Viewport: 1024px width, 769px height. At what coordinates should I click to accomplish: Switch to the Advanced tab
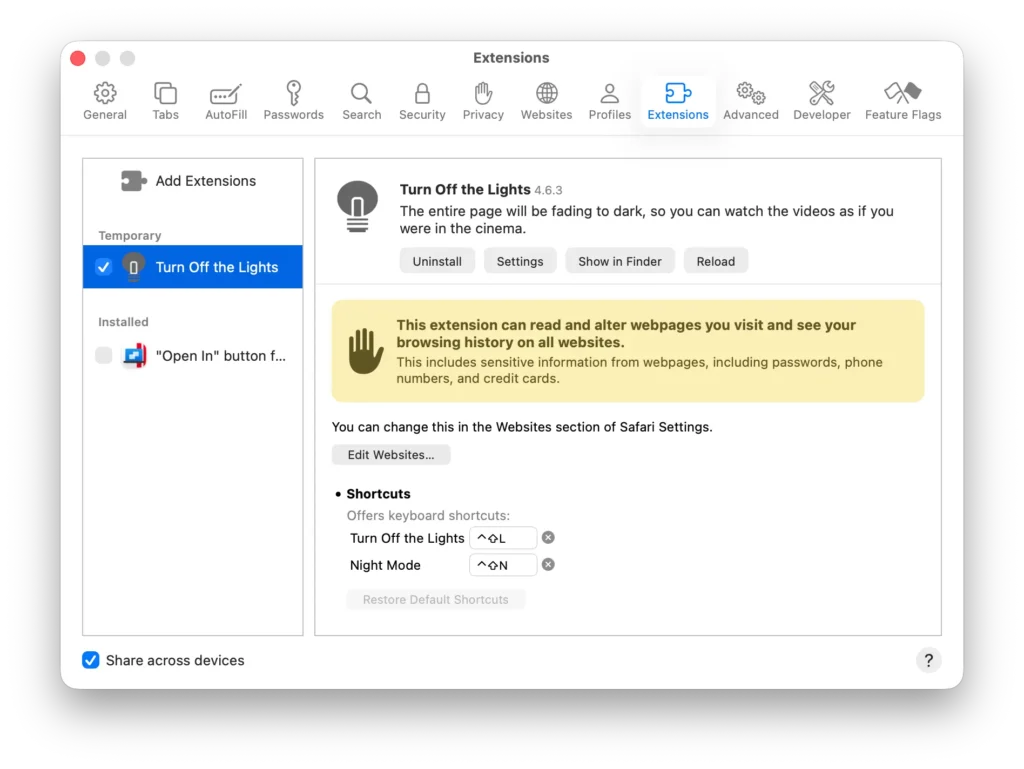click(750, 101)
